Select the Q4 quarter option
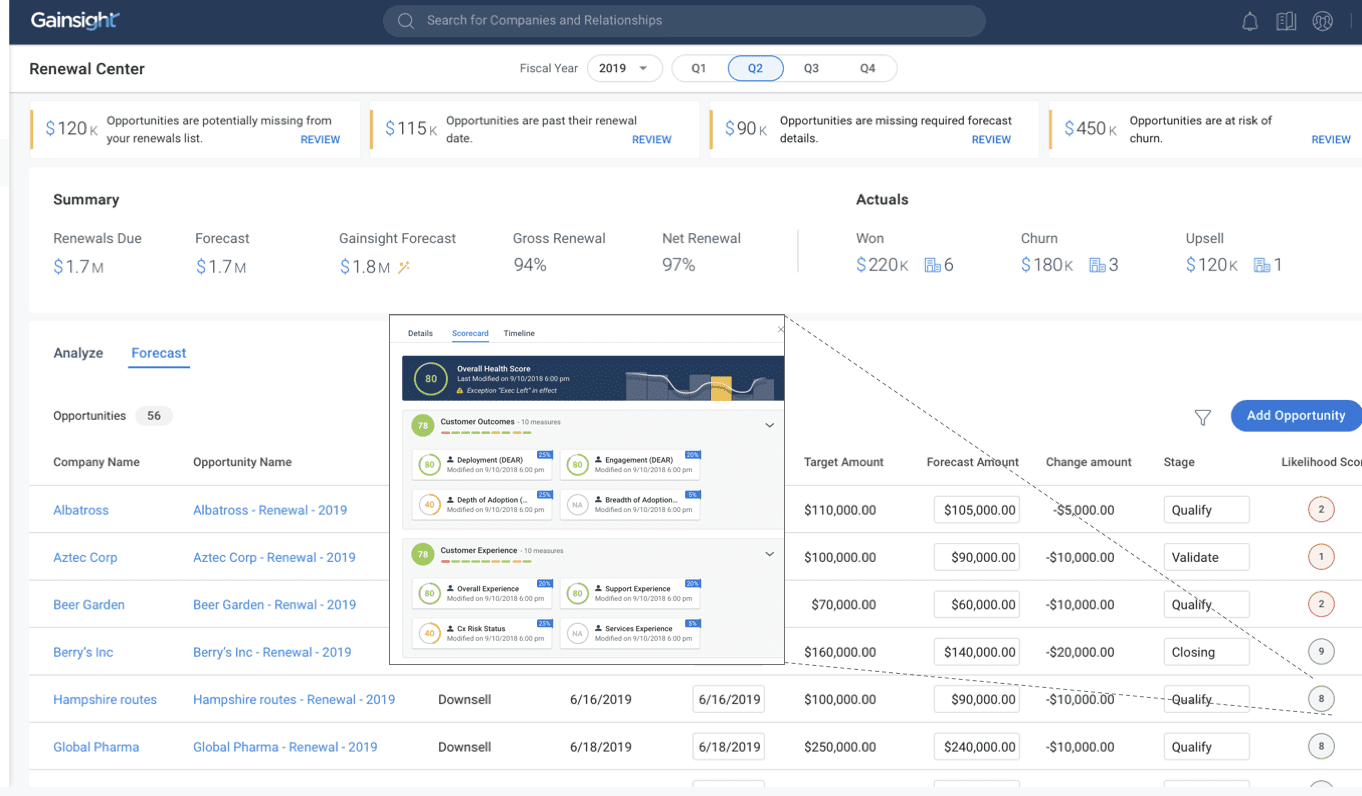This screenshot has height=796, width=1362. [x=867, y=68]
